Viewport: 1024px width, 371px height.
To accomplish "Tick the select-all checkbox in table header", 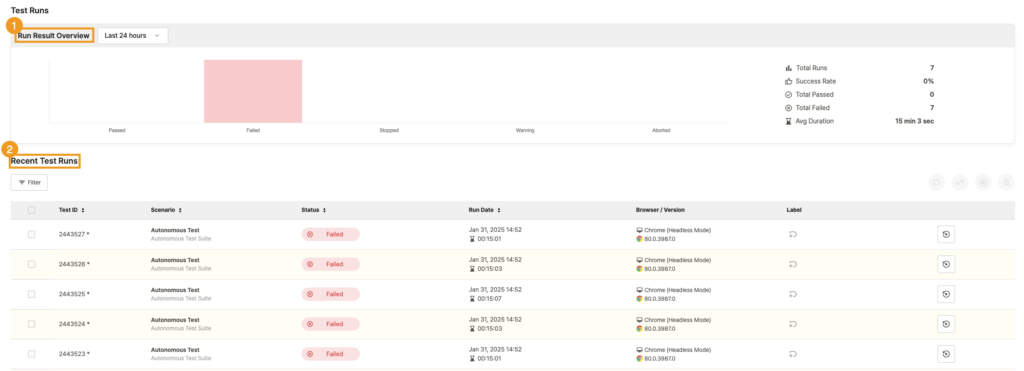I will pos(31,210).
